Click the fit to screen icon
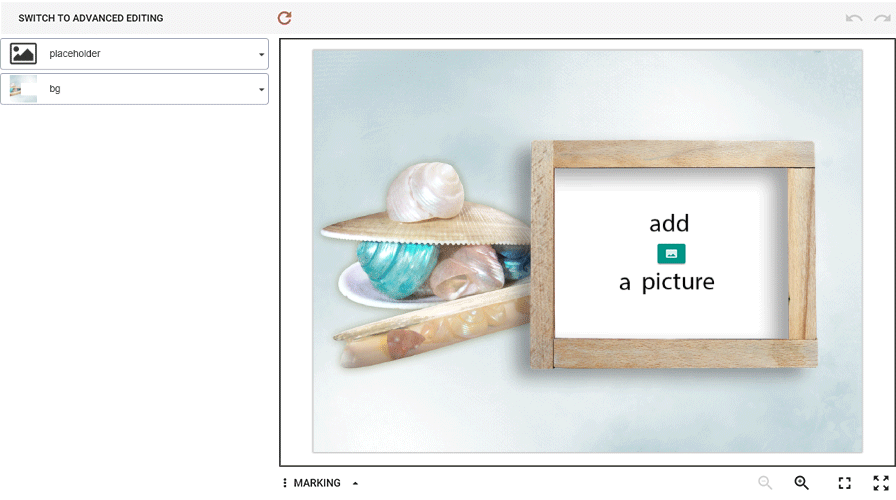Screen dimensions: 896x500 pyautogui.click(x=845, y=483)
